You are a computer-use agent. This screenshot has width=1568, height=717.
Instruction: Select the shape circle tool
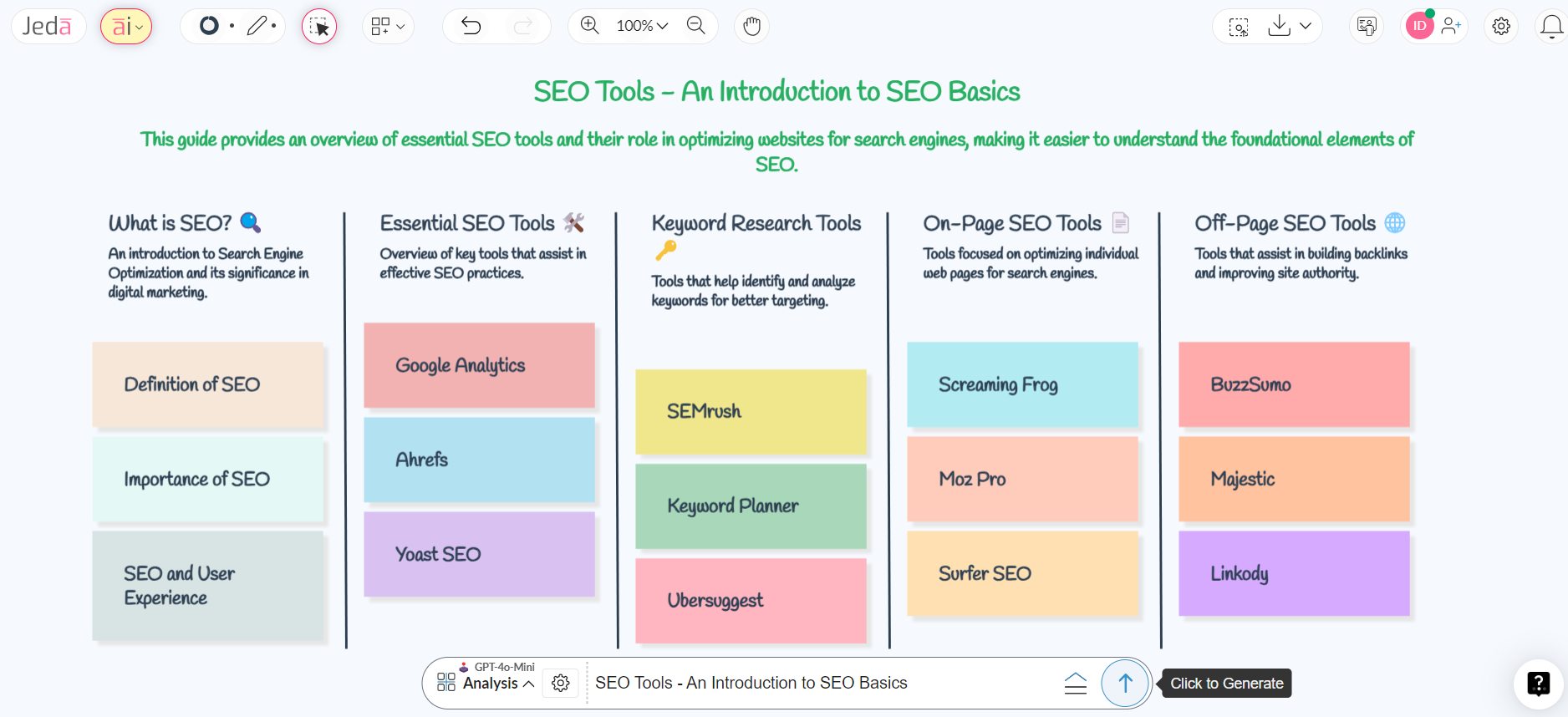tap(209, 26)
